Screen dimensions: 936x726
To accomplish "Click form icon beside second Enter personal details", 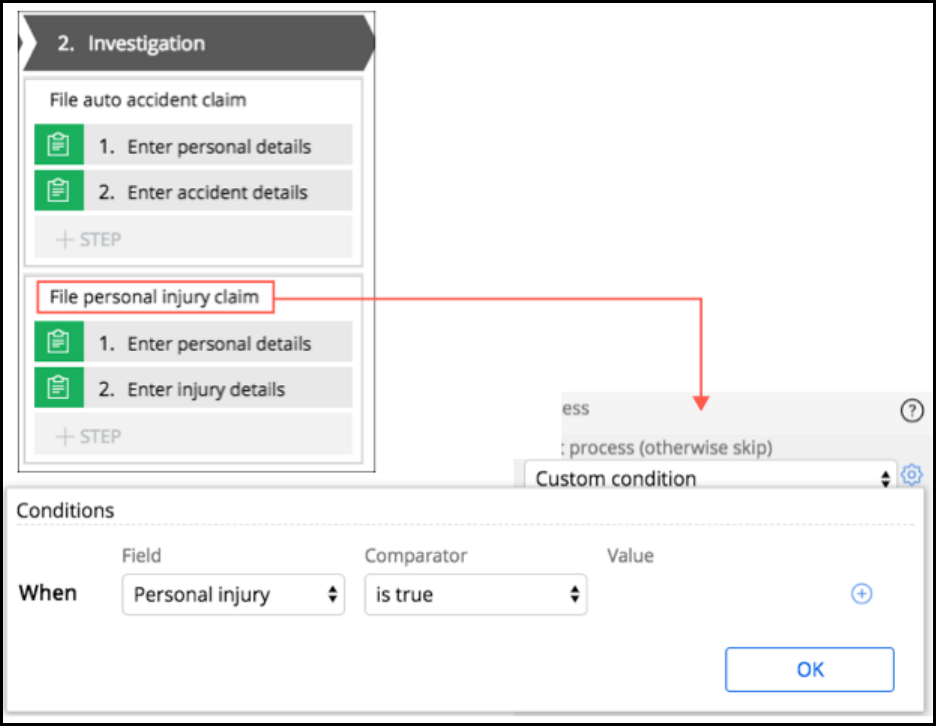I will (x=59, y=342).
